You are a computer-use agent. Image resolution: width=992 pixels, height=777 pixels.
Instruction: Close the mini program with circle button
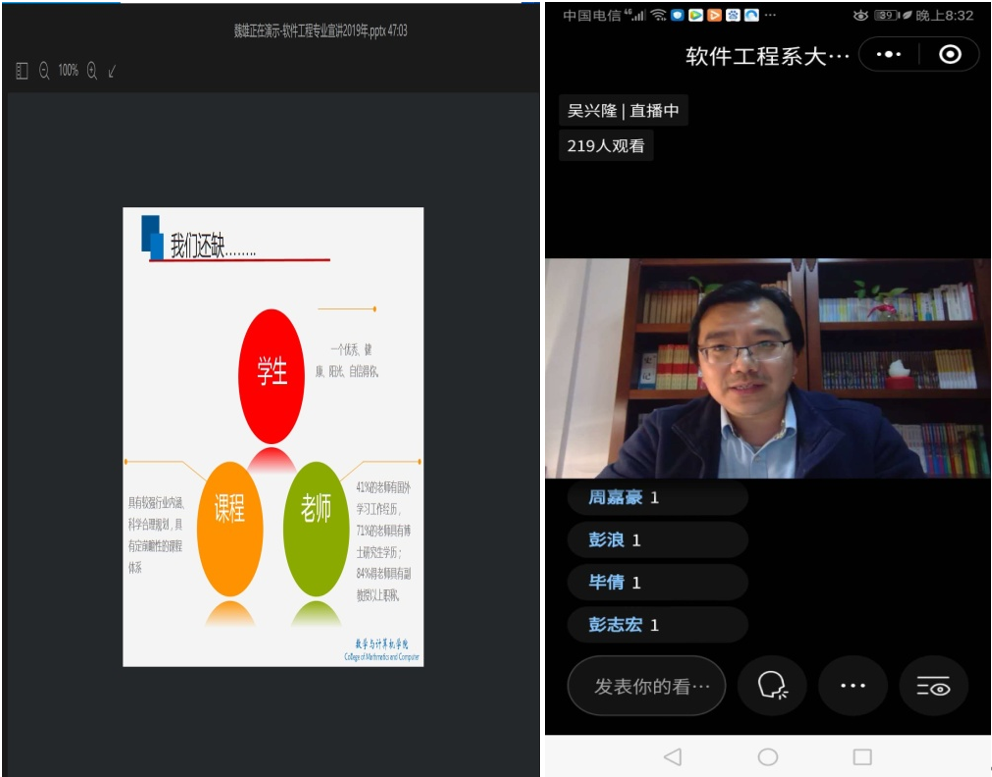(950, 54)
